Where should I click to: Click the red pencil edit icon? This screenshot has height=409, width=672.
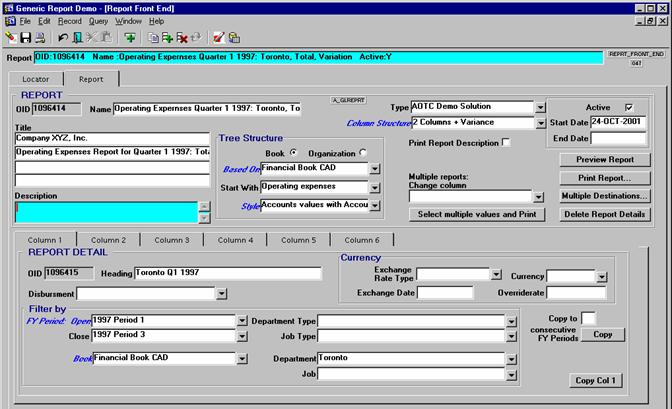pyautogui.click(x=219, y=38)
